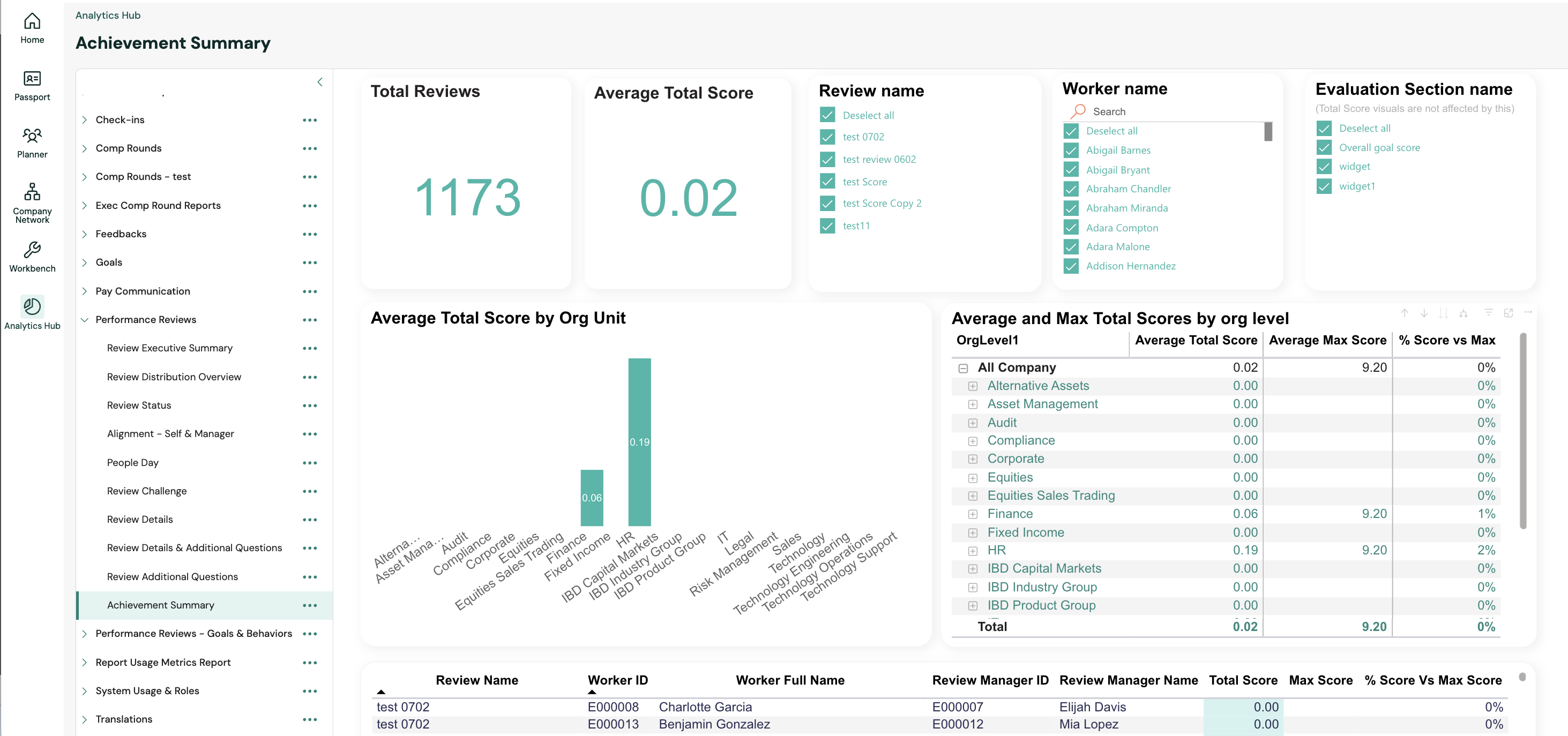Click the drill up arrow icon
1568x736 pixels.
pyautogui.click(x=1404, y=313)
